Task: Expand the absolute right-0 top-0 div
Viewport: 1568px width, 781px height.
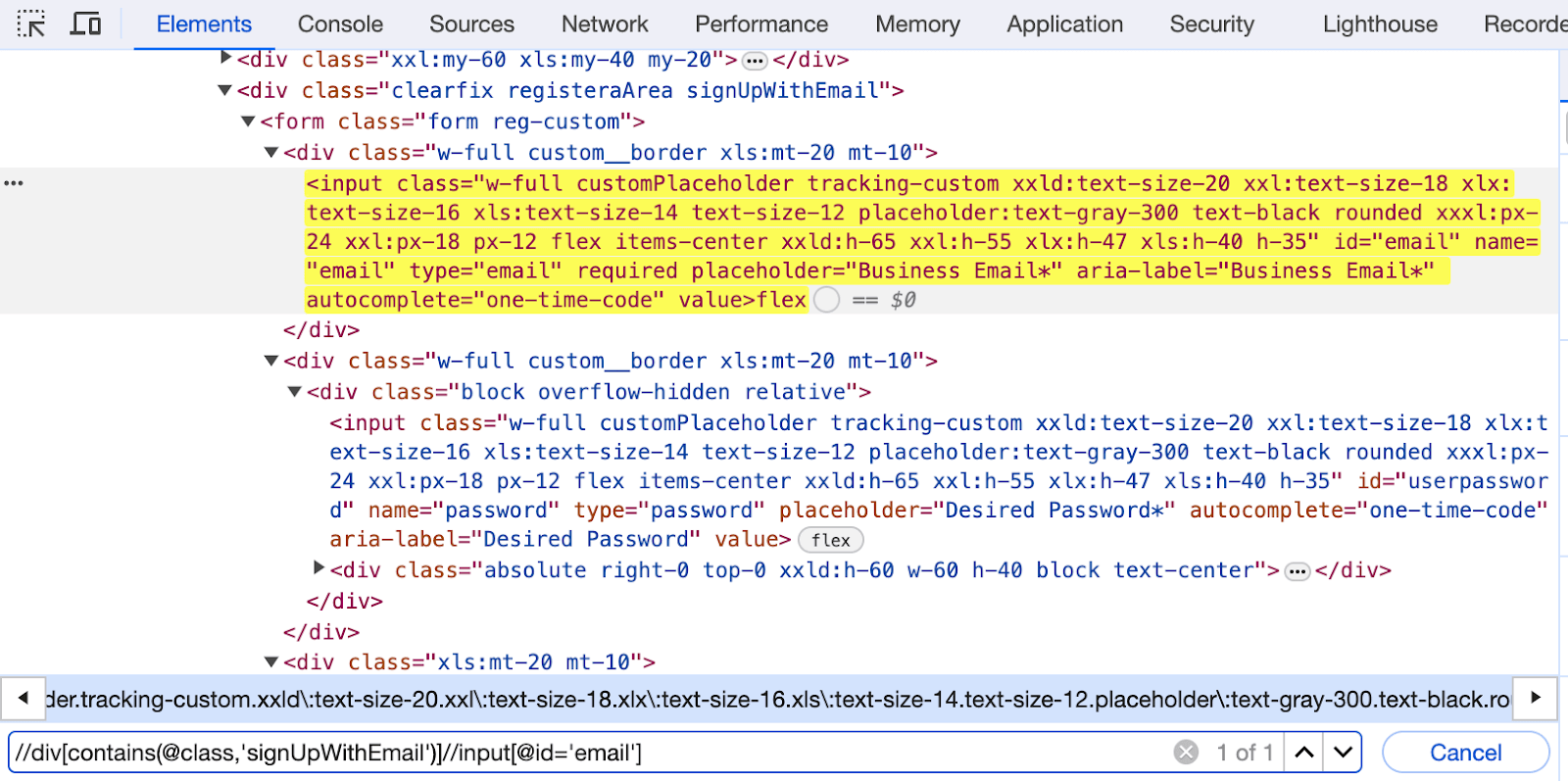Action: coord(319,568)
